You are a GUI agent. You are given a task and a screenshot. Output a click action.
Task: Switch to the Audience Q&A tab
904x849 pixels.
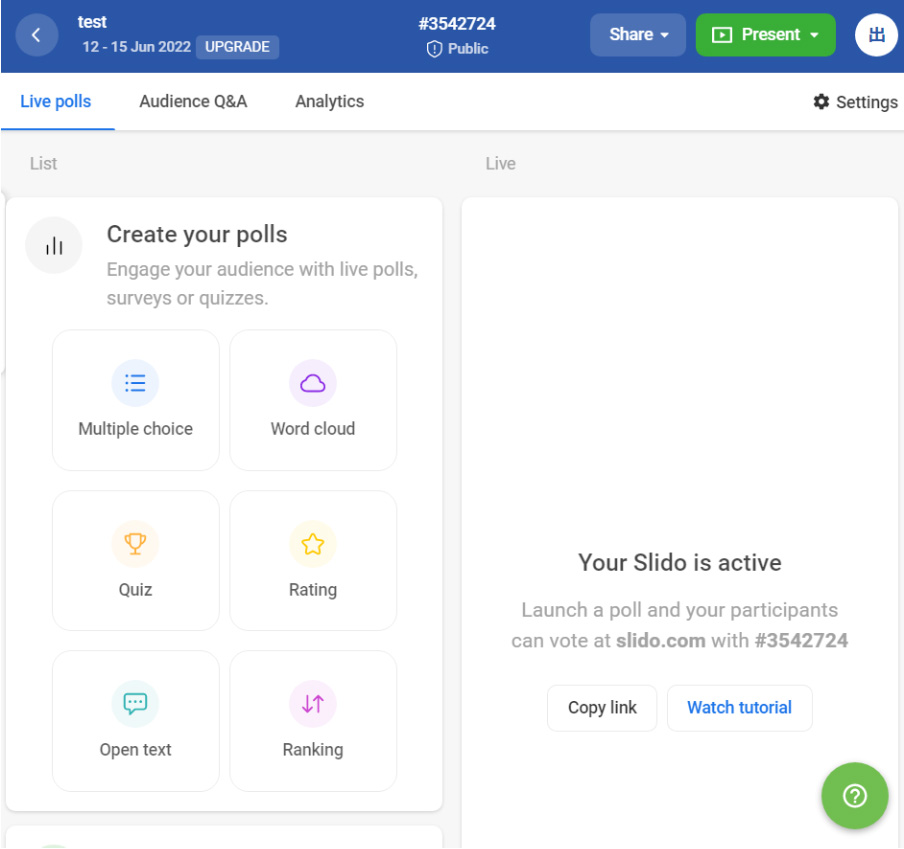pos(193,101)
